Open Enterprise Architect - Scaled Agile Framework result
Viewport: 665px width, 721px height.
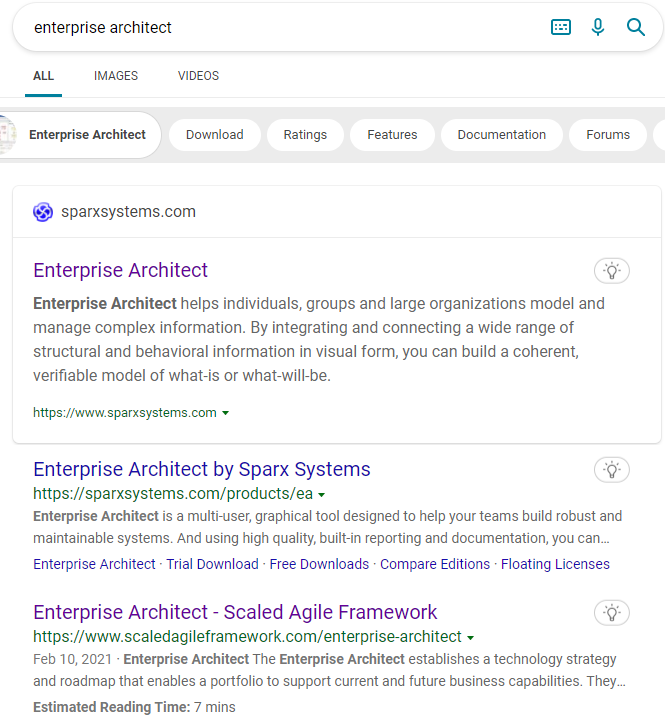click(x=235, y=612)
